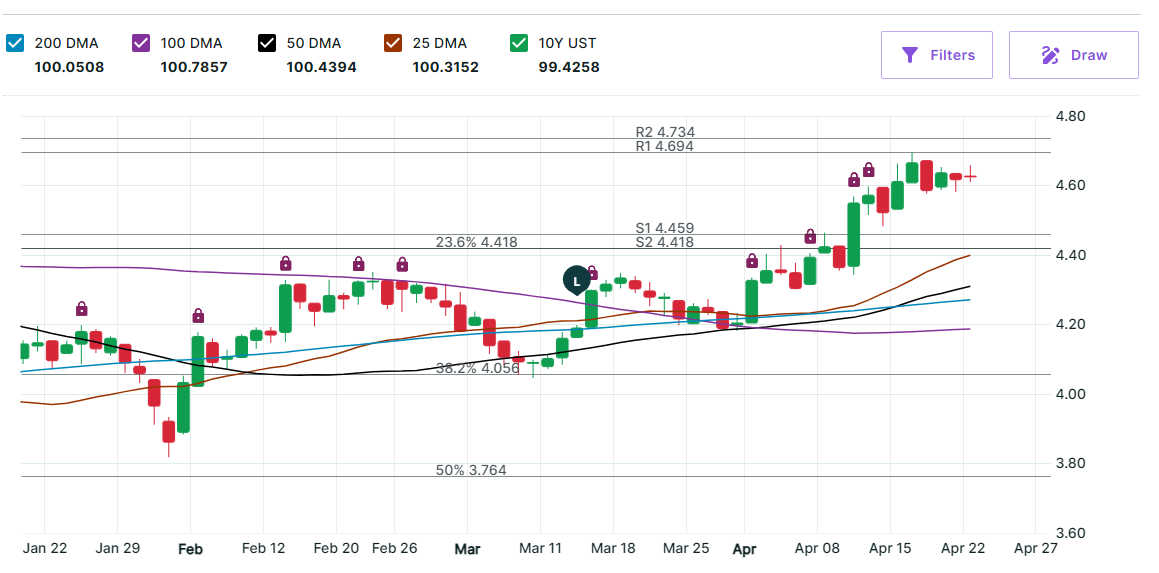Screen dimensions: 1159x573
Task: Click the 4.60 y-axis label
Action: click(x=1072, y=185)
